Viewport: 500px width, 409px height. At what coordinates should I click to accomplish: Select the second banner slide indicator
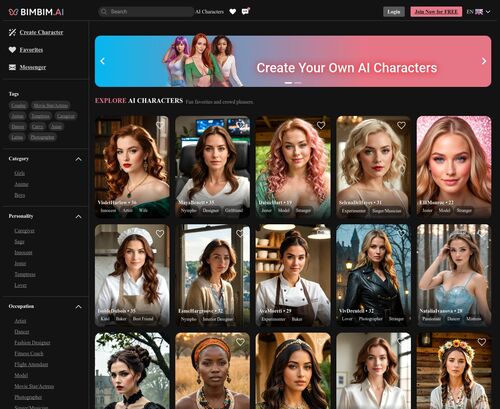298,83
